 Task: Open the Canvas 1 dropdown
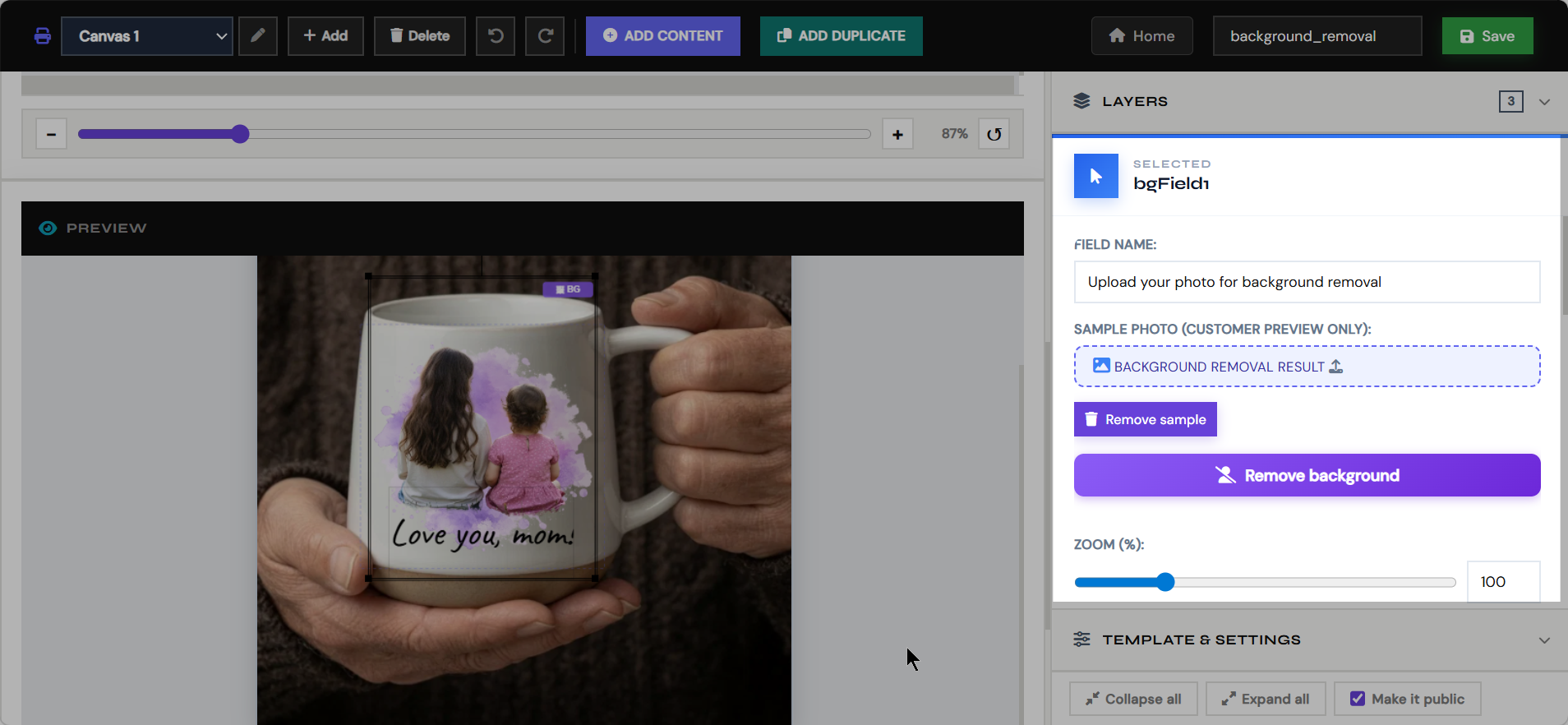(x=147, y=36)
